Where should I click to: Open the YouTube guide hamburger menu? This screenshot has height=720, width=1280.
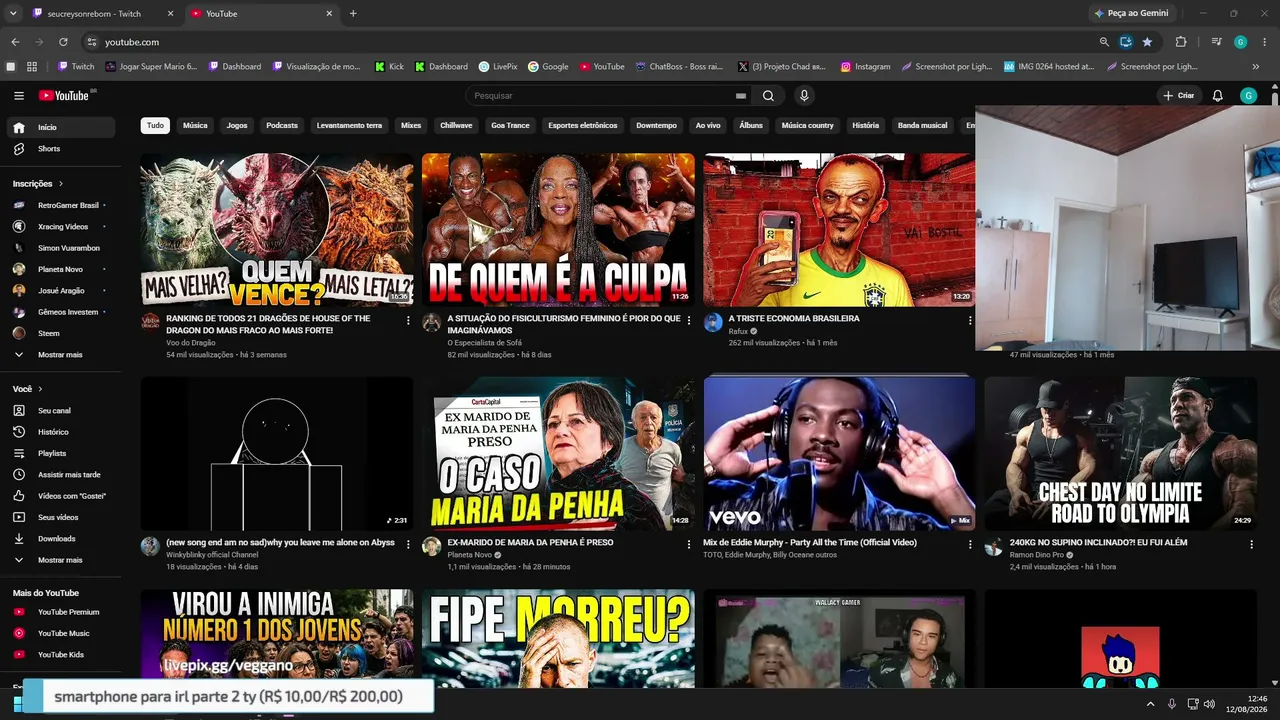point(19,96)
